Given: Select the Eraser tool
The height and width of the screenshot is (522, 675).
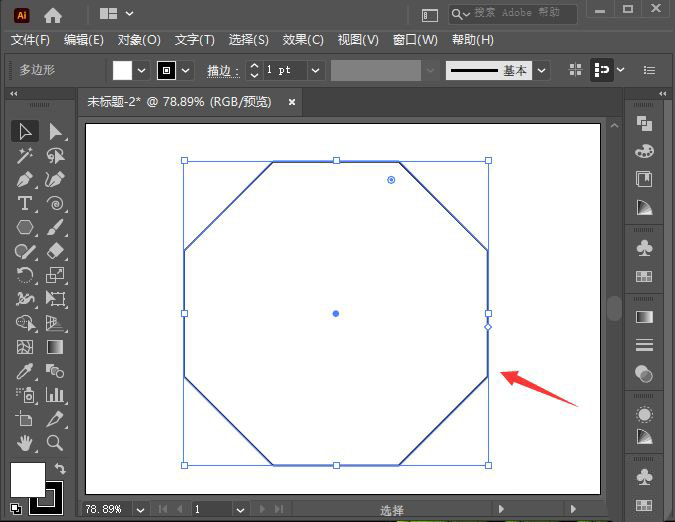Looking at the screenshot, I should 56,251.
